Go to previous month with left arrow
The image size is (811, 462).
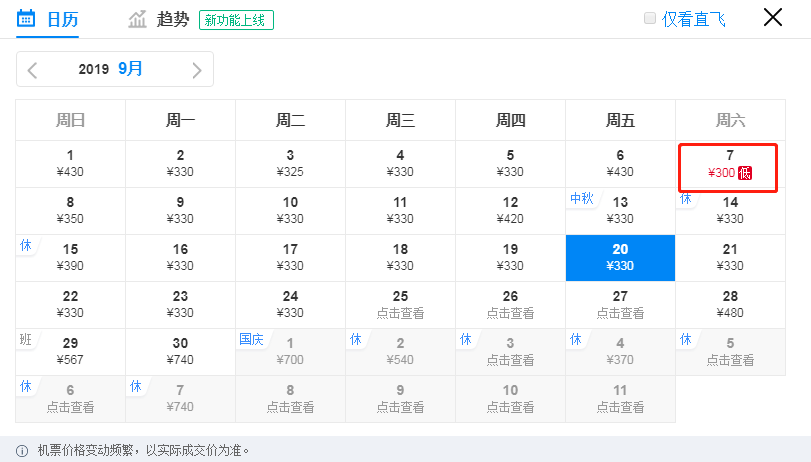click(x=33, y=70)
